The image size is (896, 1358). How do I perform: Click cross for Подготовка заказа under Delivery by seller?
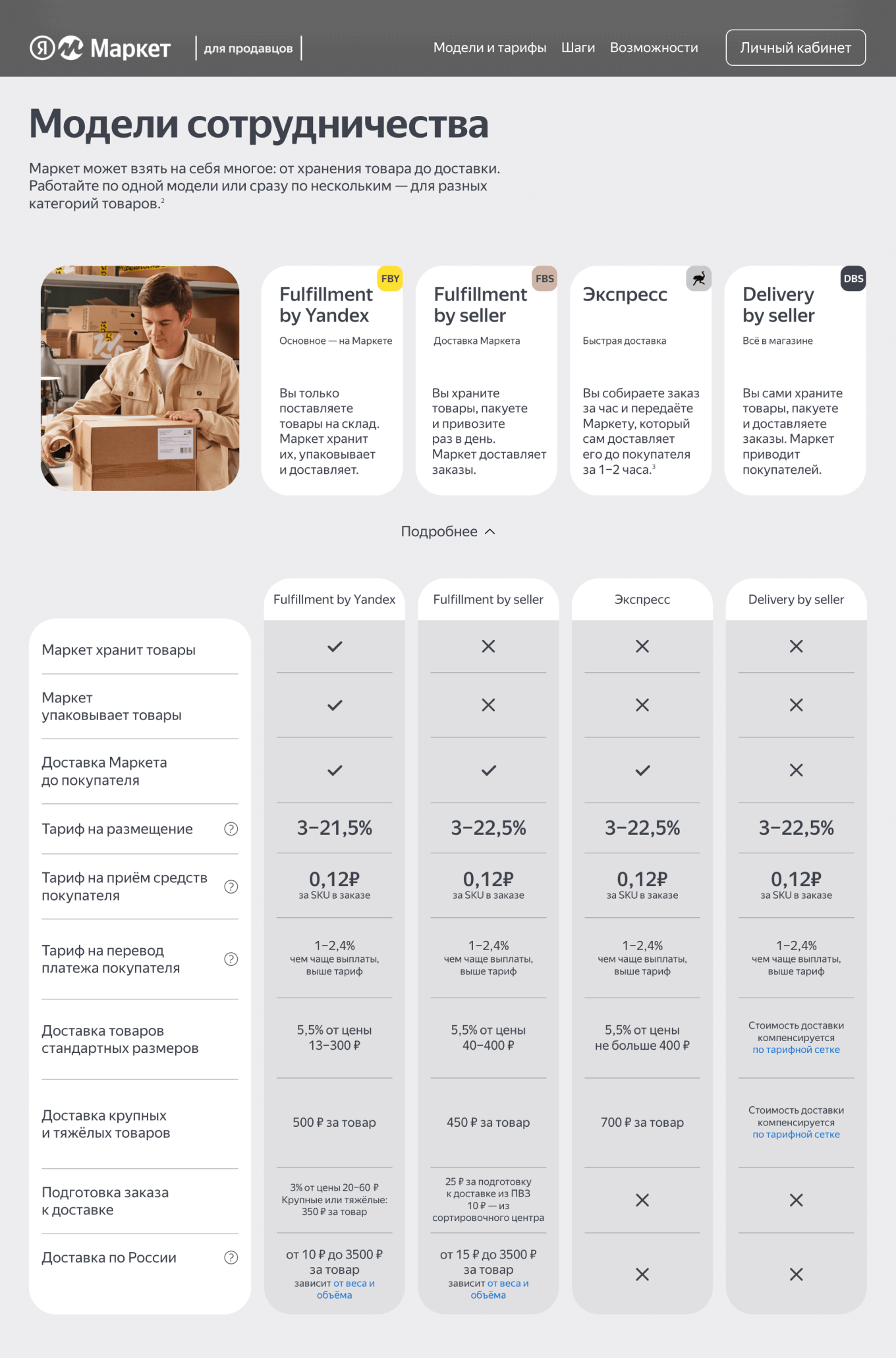(797, 1201)
